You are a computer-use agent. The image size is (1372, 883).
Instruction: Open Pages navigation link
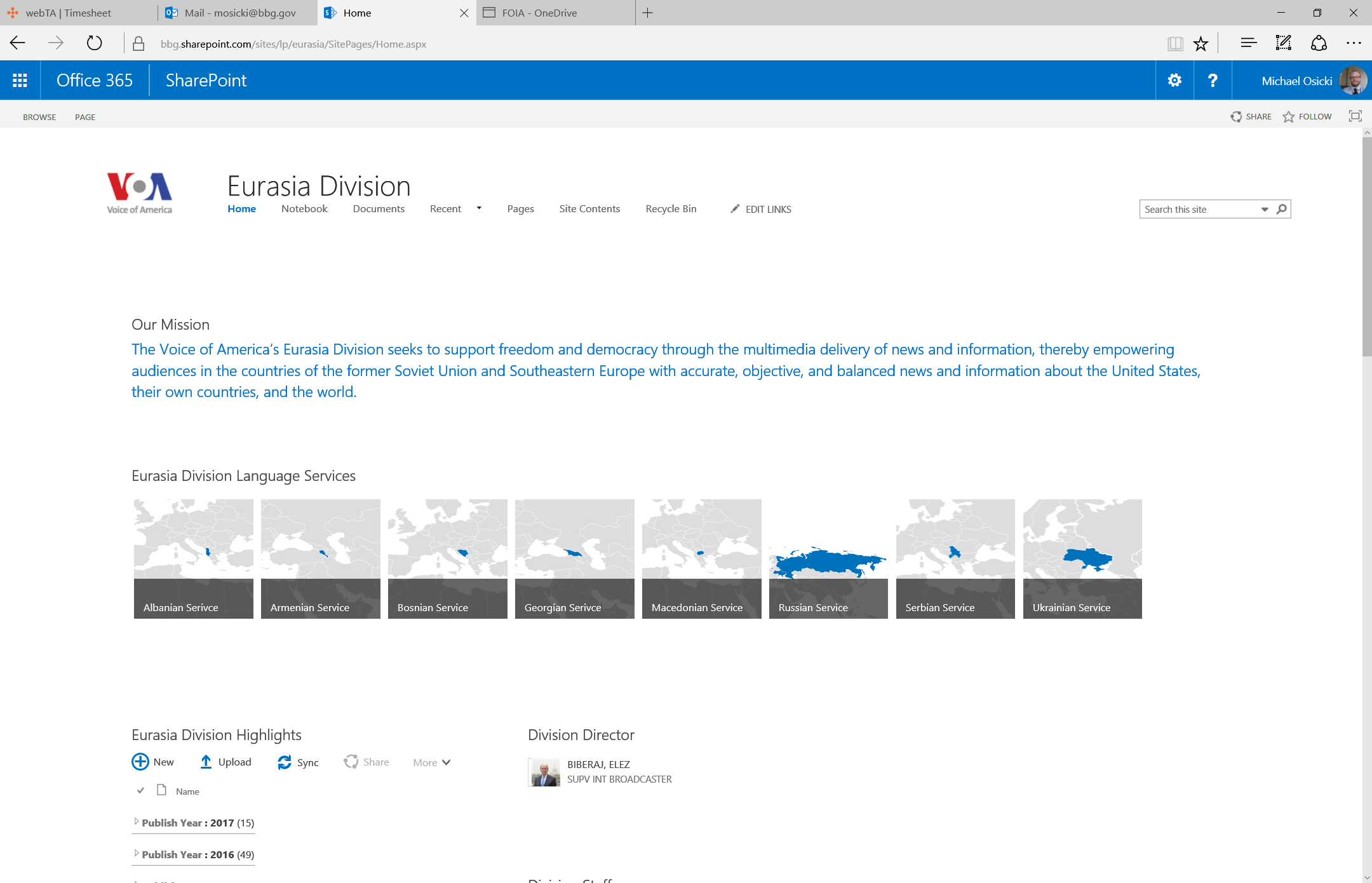pyautogui.click(x=521, y=209)
